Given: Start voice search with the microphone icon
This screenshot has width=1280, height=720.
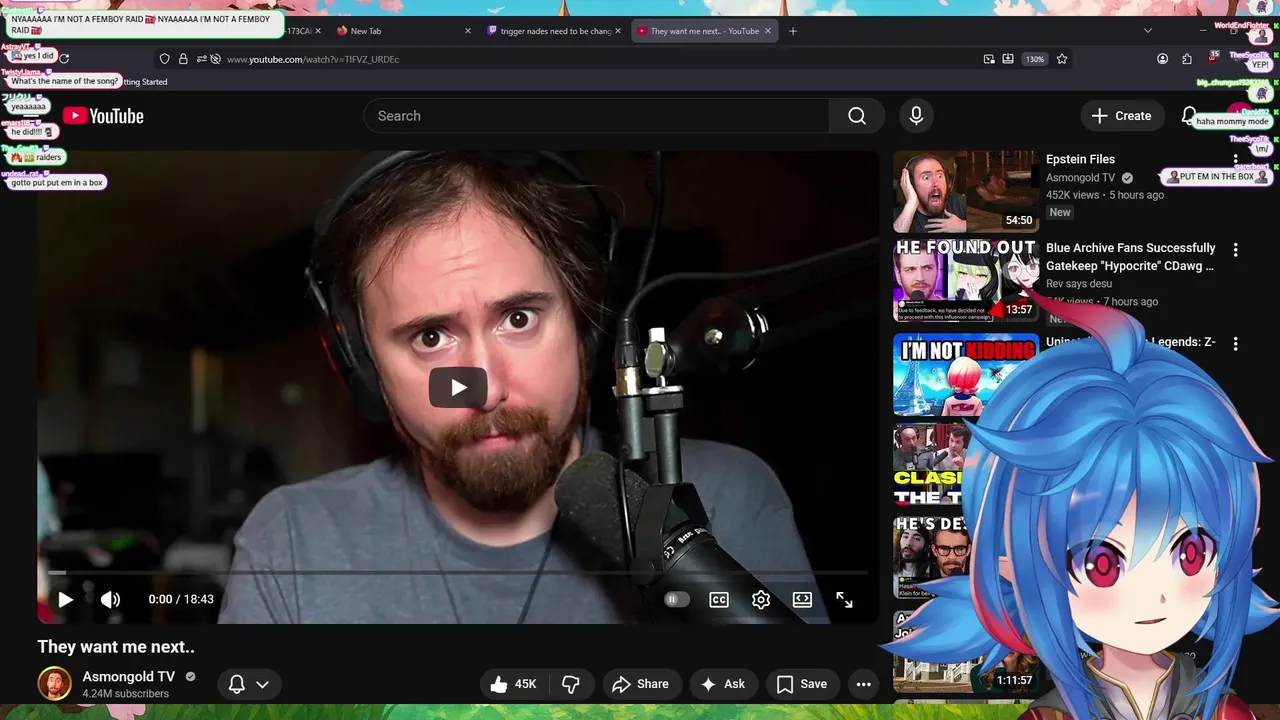Looking at the screenshot, I should [916, 116].
